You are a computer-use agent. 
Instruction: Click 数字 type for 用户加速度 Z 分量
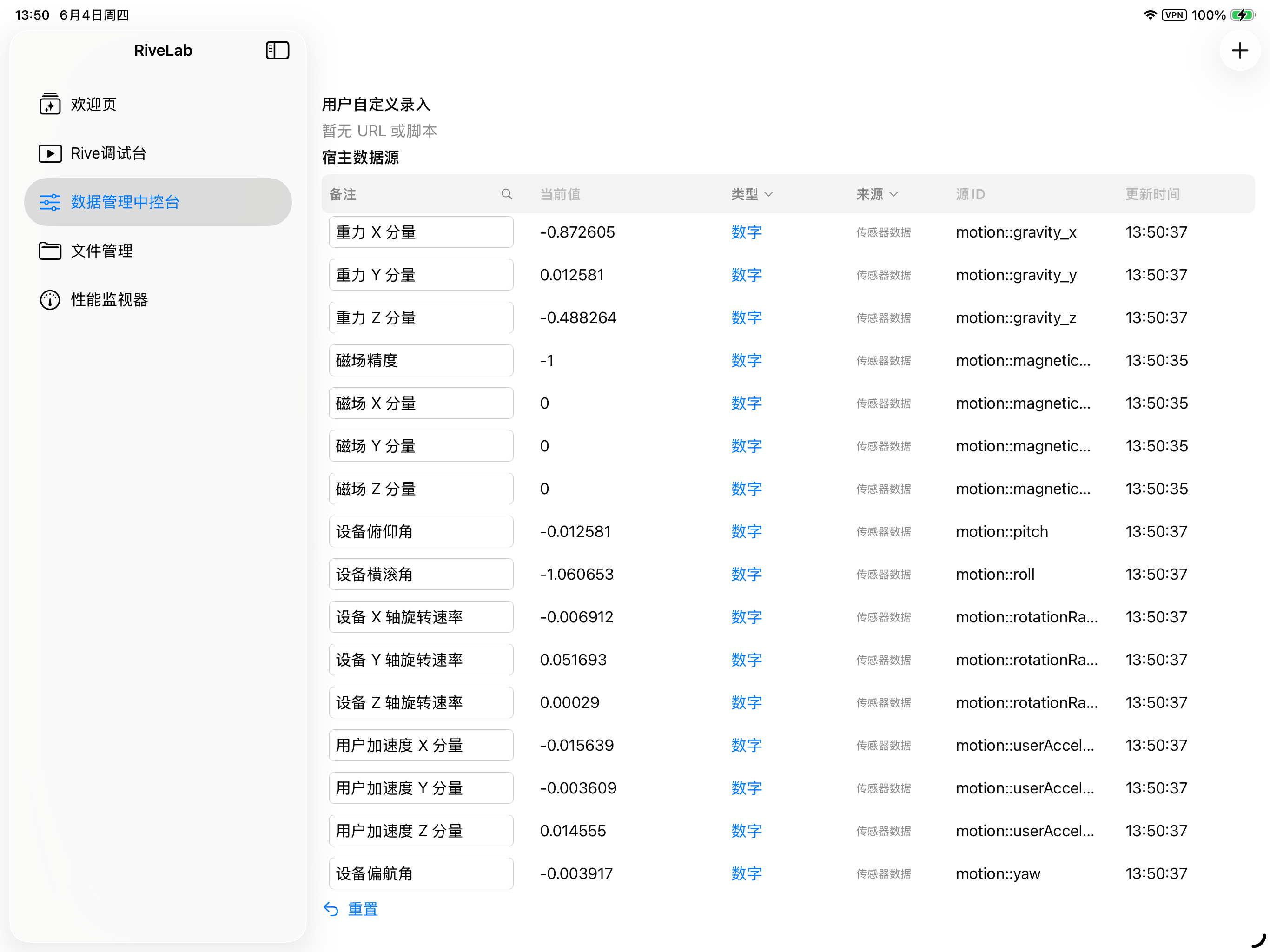pos(747,831)
